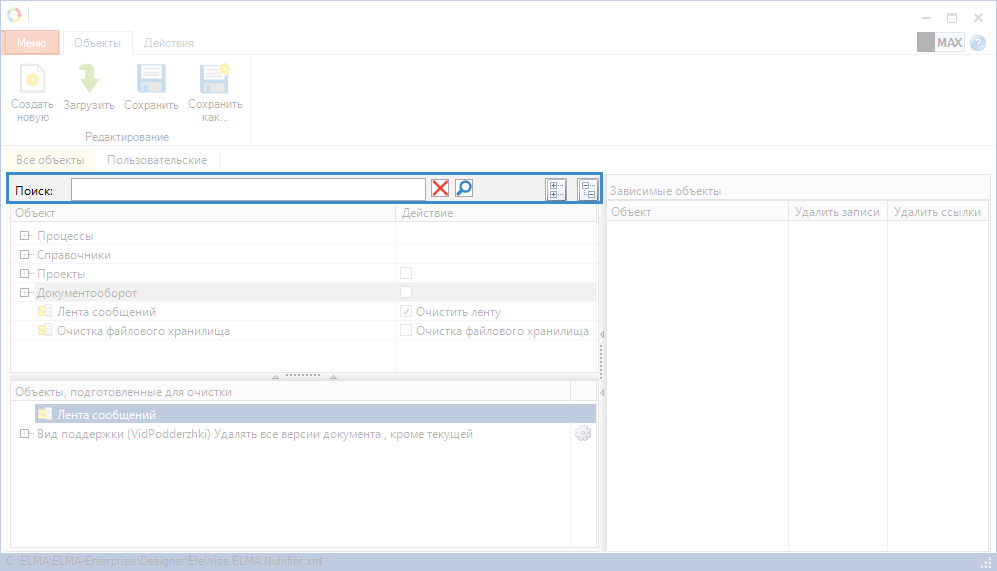Collapse all tree nodes icon

coord(588,189)
